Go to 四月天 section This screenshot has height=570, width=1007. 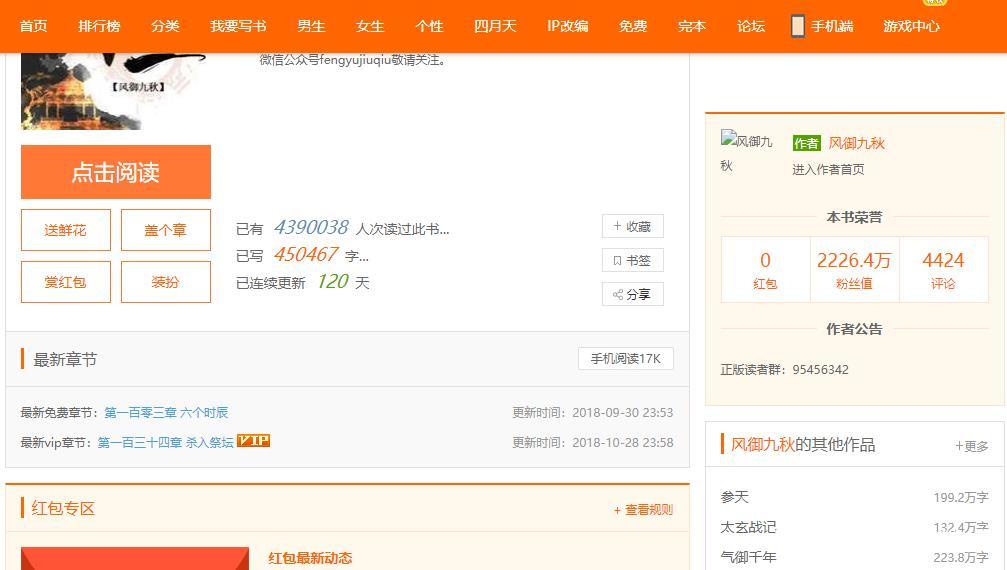[x=495, y=26]
